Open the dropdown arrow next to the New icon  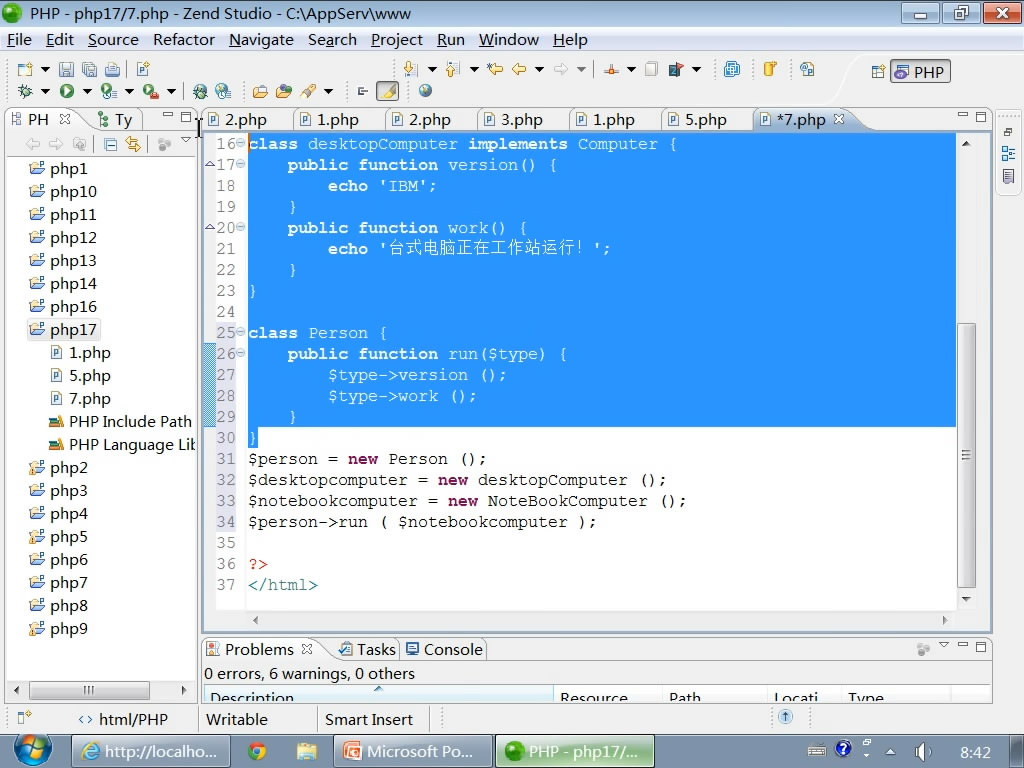point(45,69)
